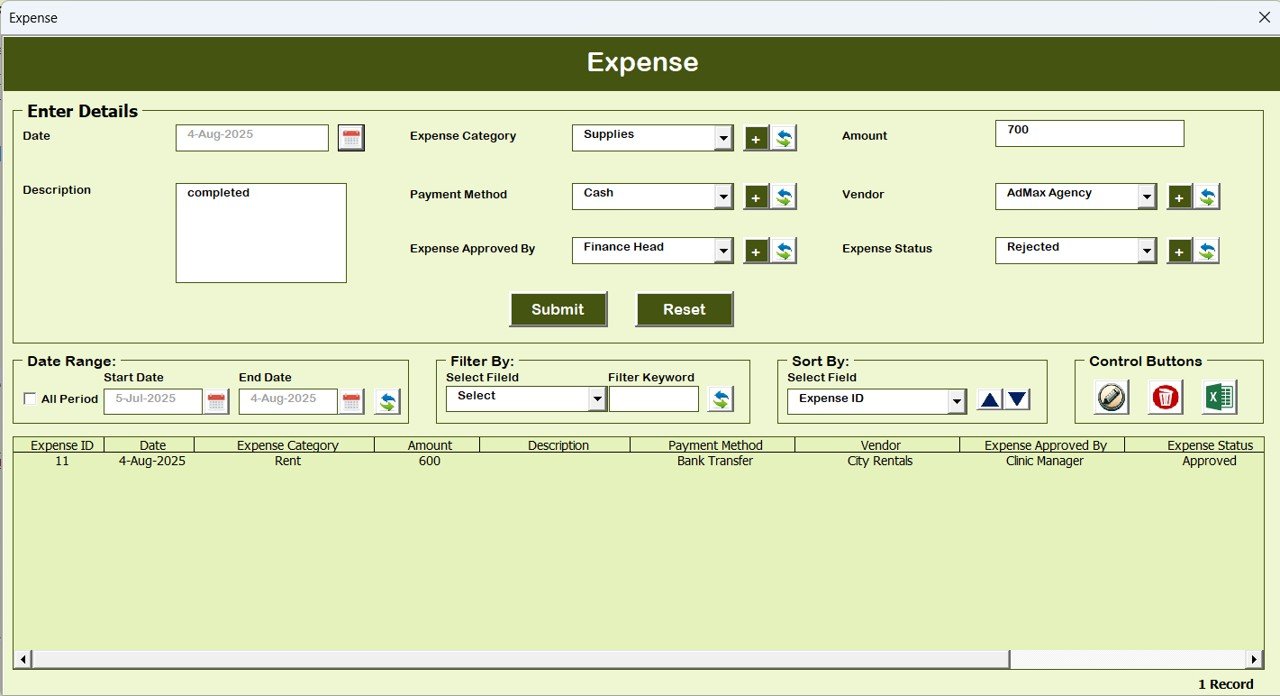
Task: Refresh the Date Range filter
Action: 388,402
